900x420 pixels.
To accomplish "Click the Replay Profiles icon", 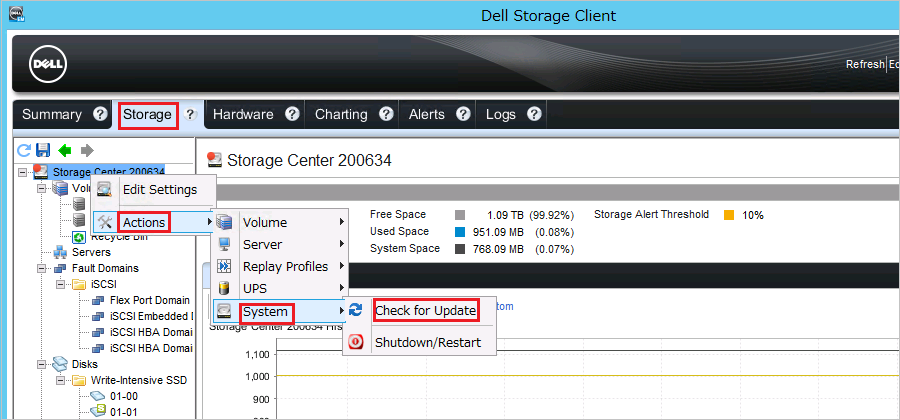I will (224, 266).
